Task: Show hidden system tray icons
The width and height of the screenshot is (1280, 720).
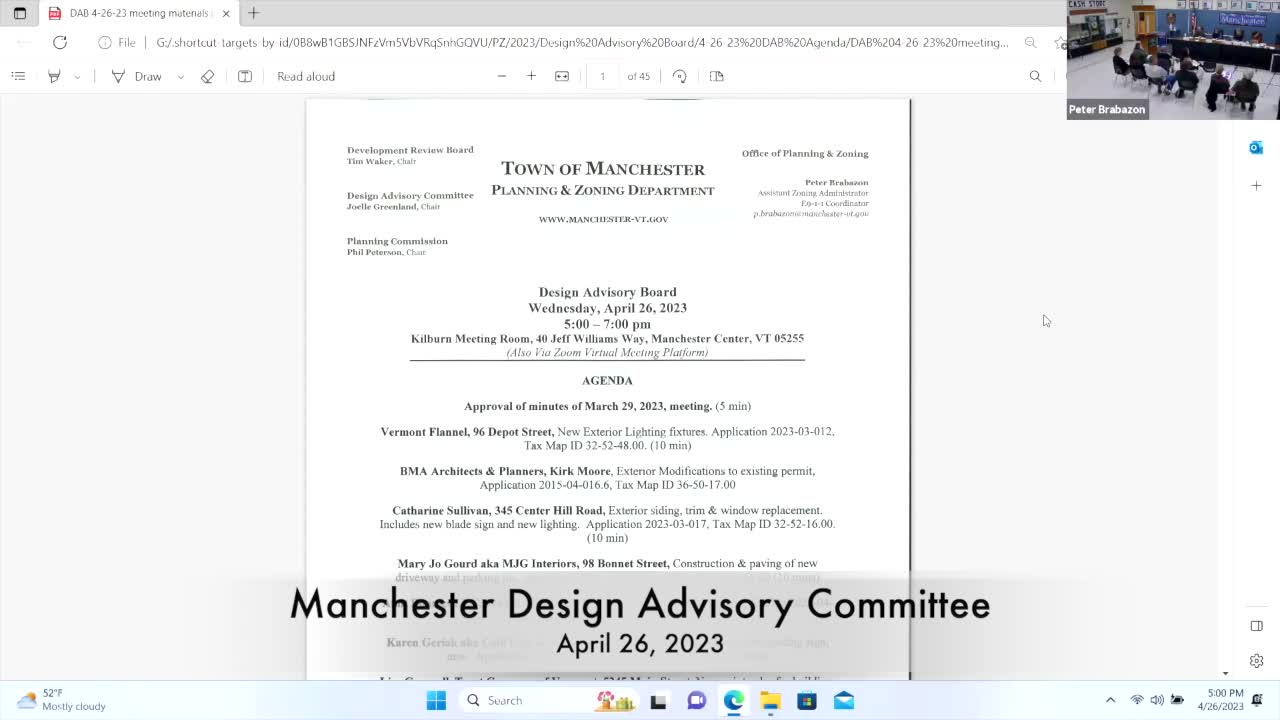Action: 1110,700
